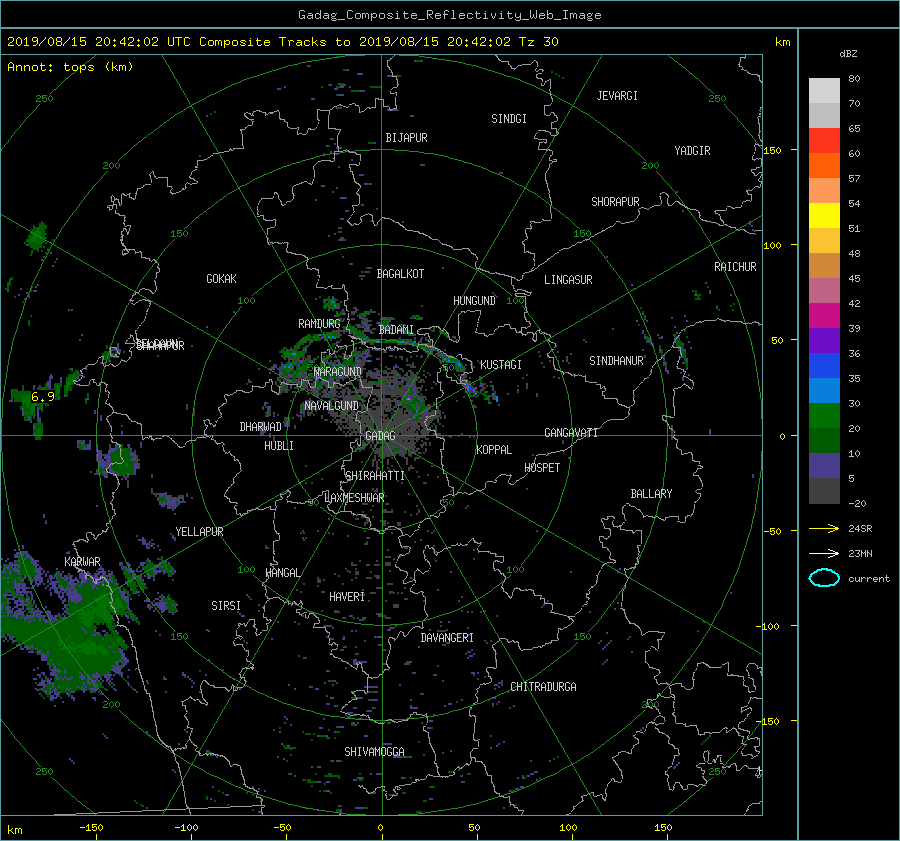
Task: Click the magenta 39 dBZ color swatch
Action: [824, 316]
